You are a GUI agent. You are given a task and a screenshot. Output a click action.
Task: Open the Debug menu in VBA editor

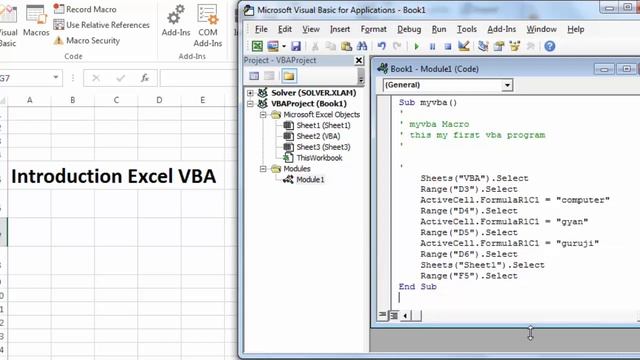tap(409, 29)
